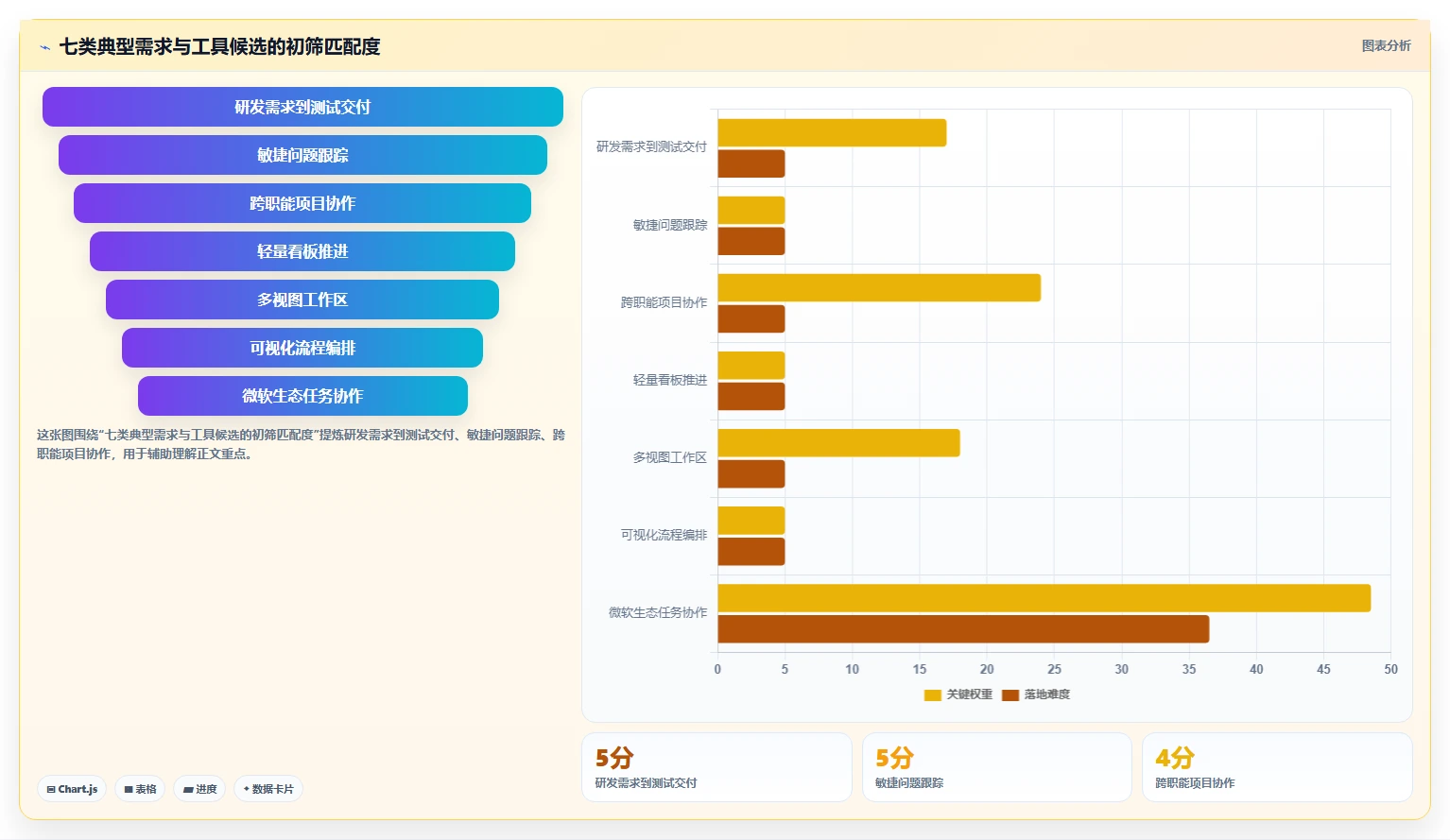Click the brown 敏捷问题跟踪 chart bar

[x=751, y=241]
